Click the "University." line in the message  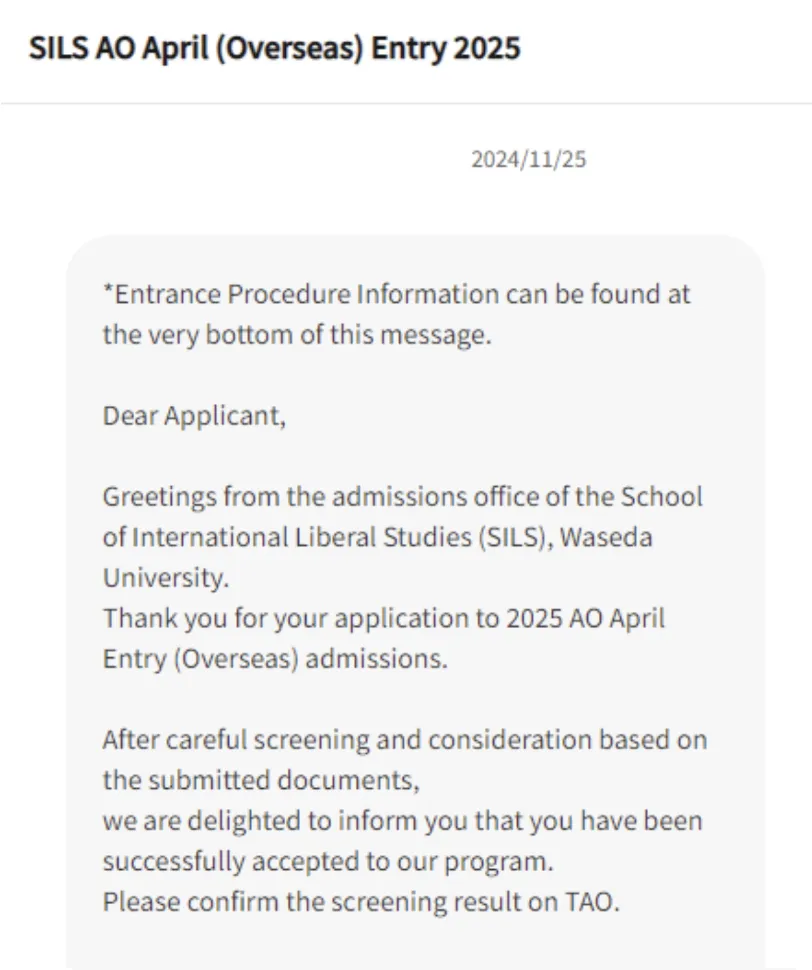165,577
